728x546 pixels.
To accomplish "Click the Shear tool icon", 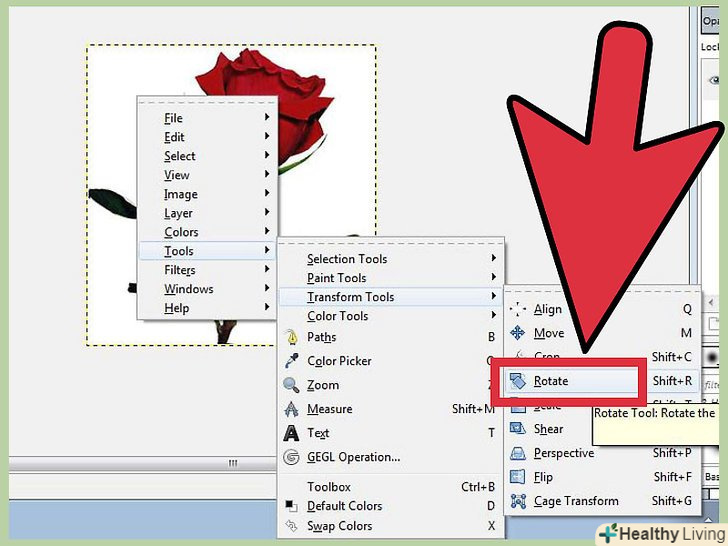I will 517,429.
